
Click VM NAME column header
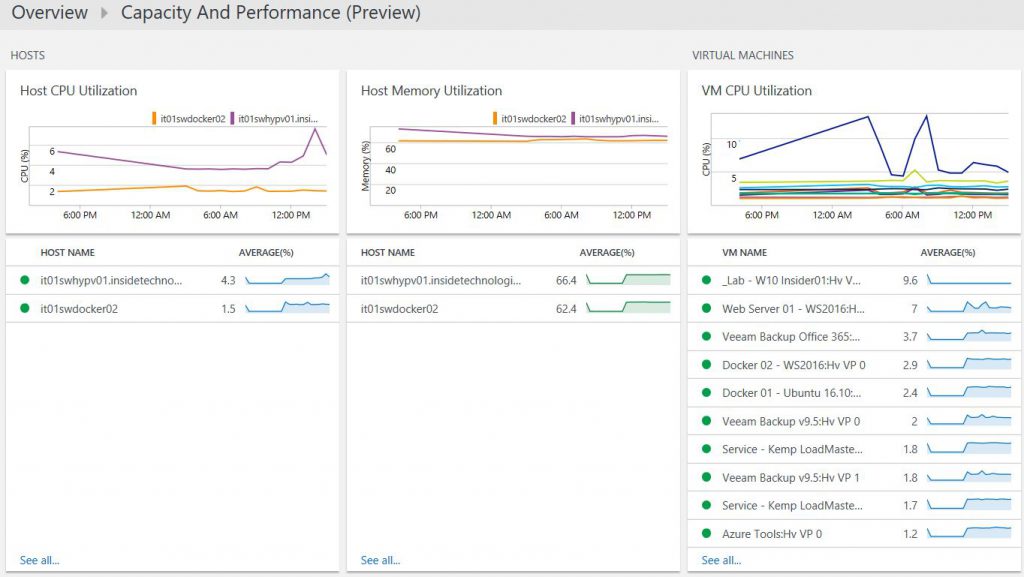744,253
